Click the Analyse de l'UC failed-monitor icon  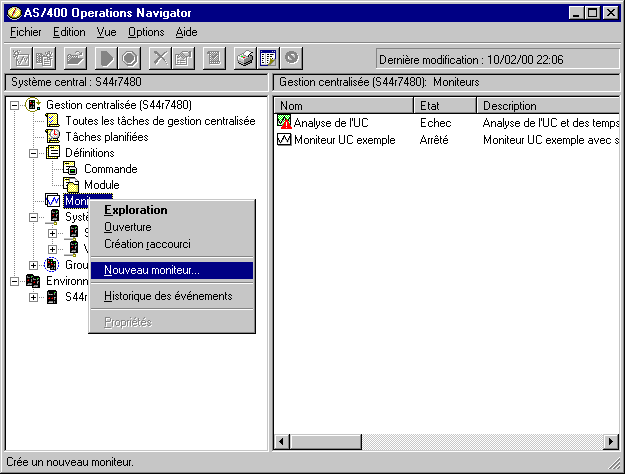coord(284,122)
